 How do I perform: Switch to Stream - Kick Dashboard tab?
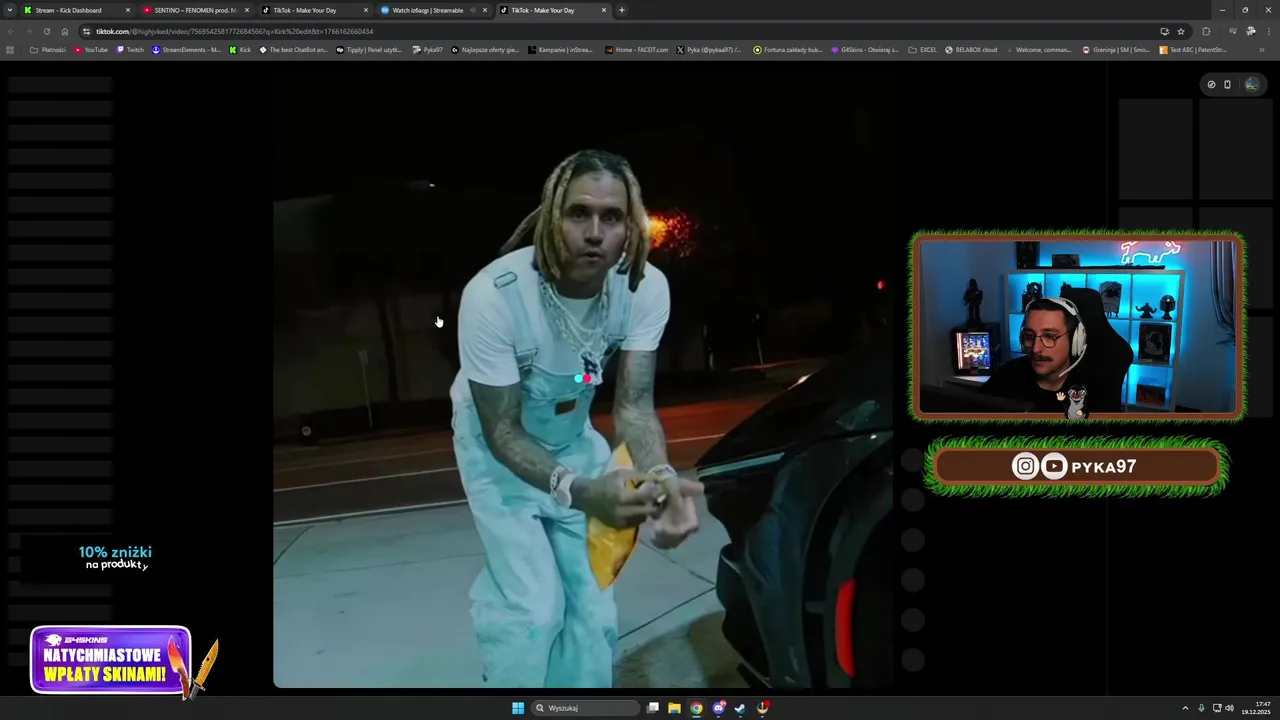76,10
